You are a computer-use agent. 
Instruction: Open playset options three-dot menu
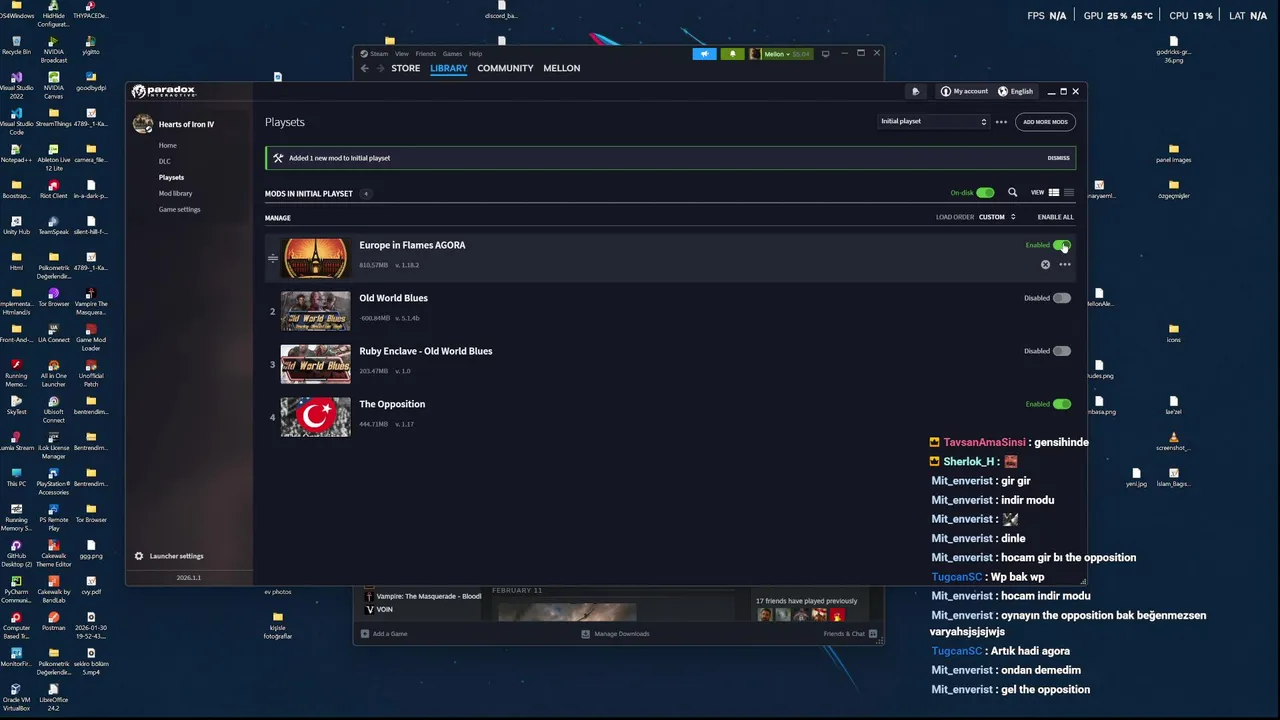pos(1001,122)
